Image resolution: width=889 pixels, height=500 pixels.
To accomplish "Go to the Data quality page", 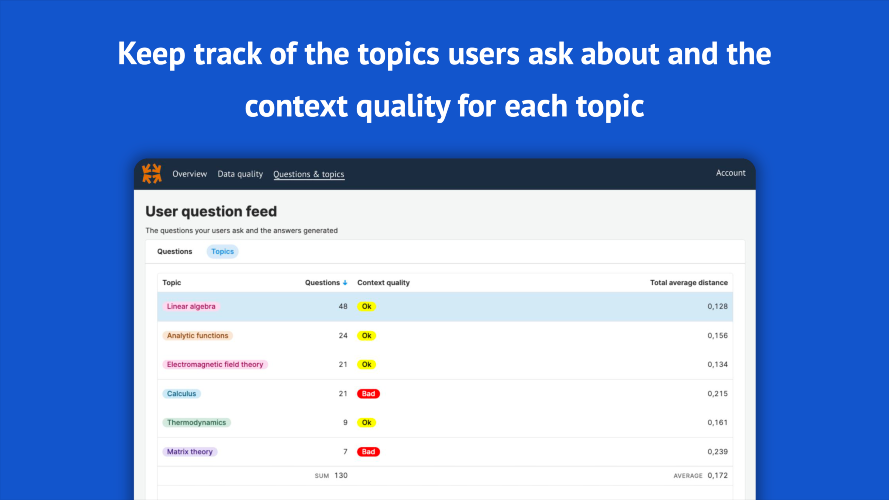I will click(240, 174).
